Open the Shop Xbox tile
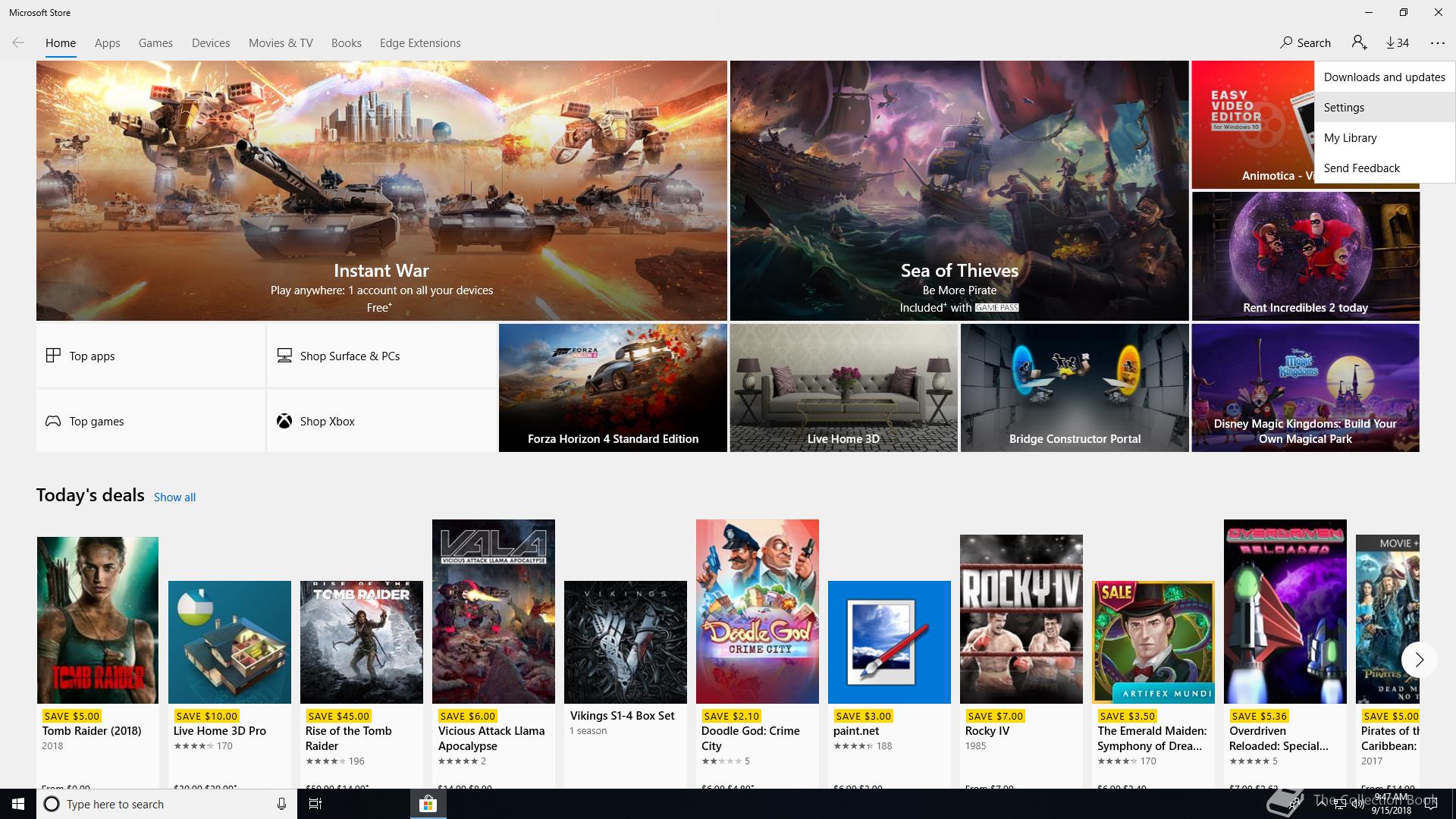The height and width of the screenshot is (819, 1456). click(381, 421)
